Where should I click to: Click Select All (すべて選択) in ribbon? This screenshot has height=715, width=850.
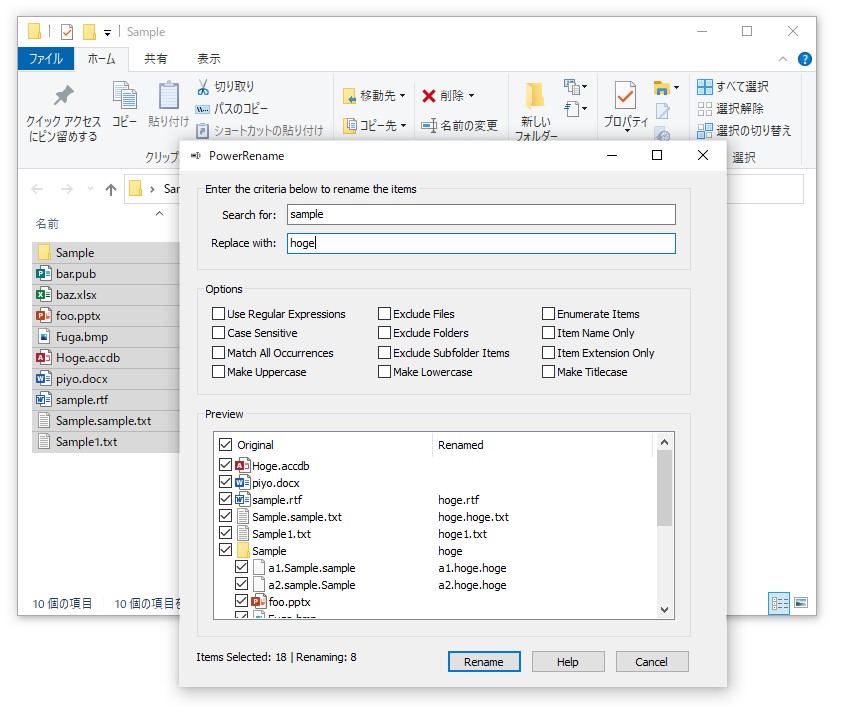pyautogui.click(x=732, y=87)
